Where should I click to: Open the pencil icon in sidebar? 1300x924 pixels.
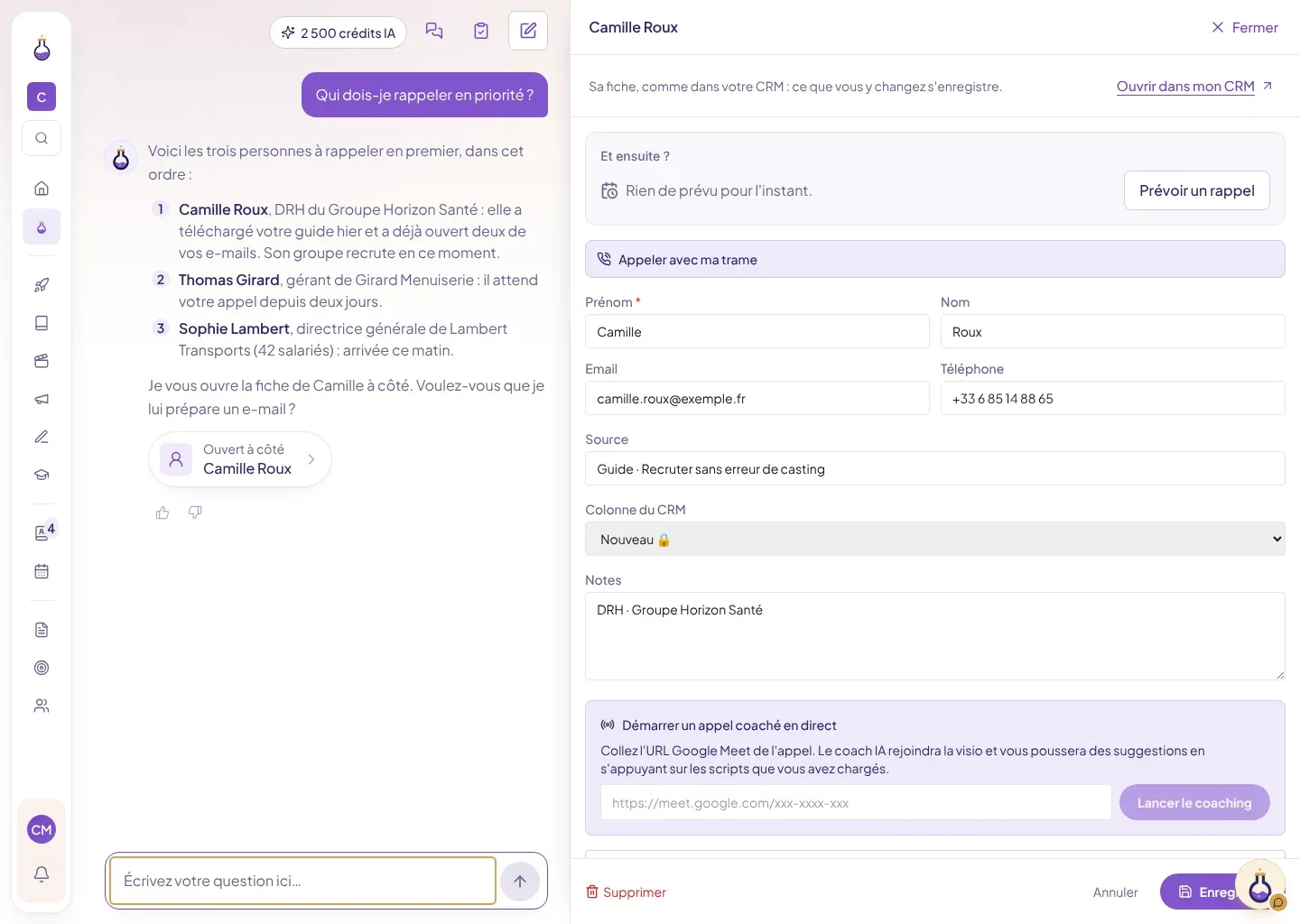click(42, 437)
